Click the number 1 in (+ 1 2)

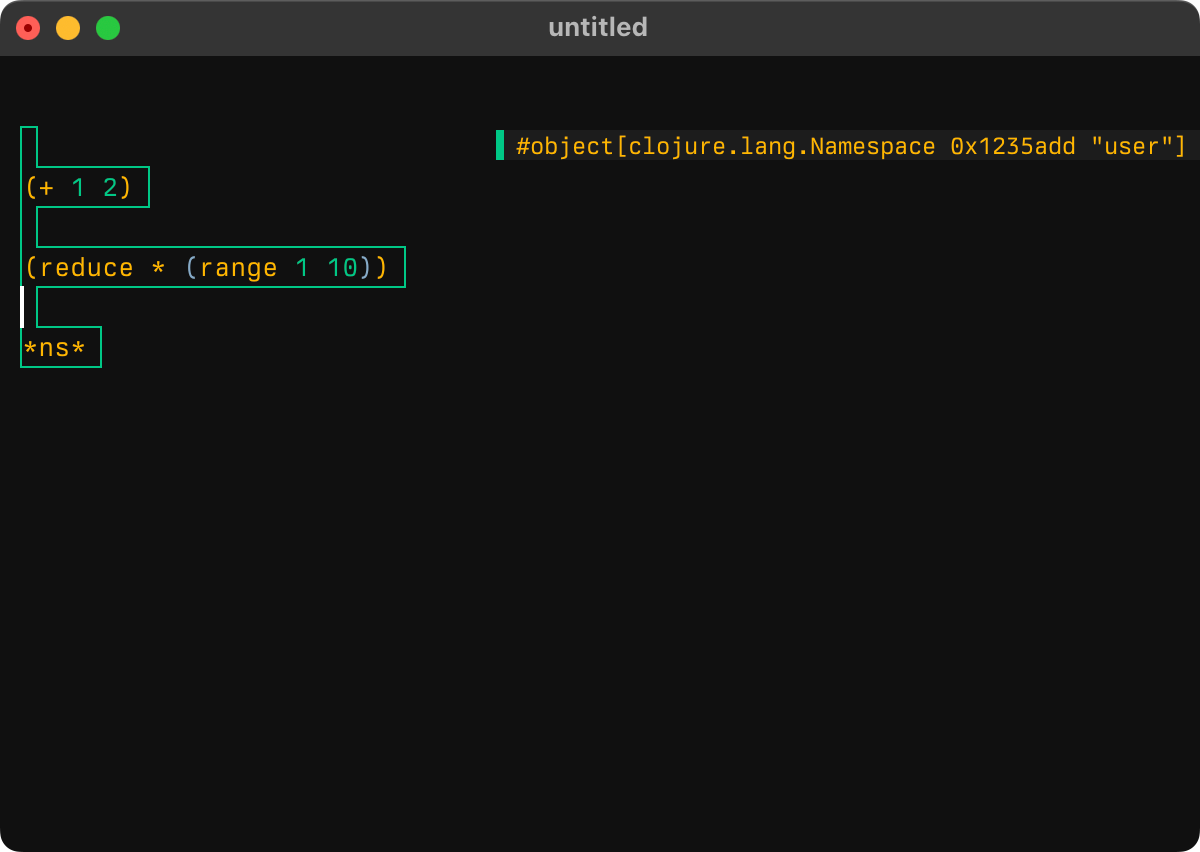[79, 188]
